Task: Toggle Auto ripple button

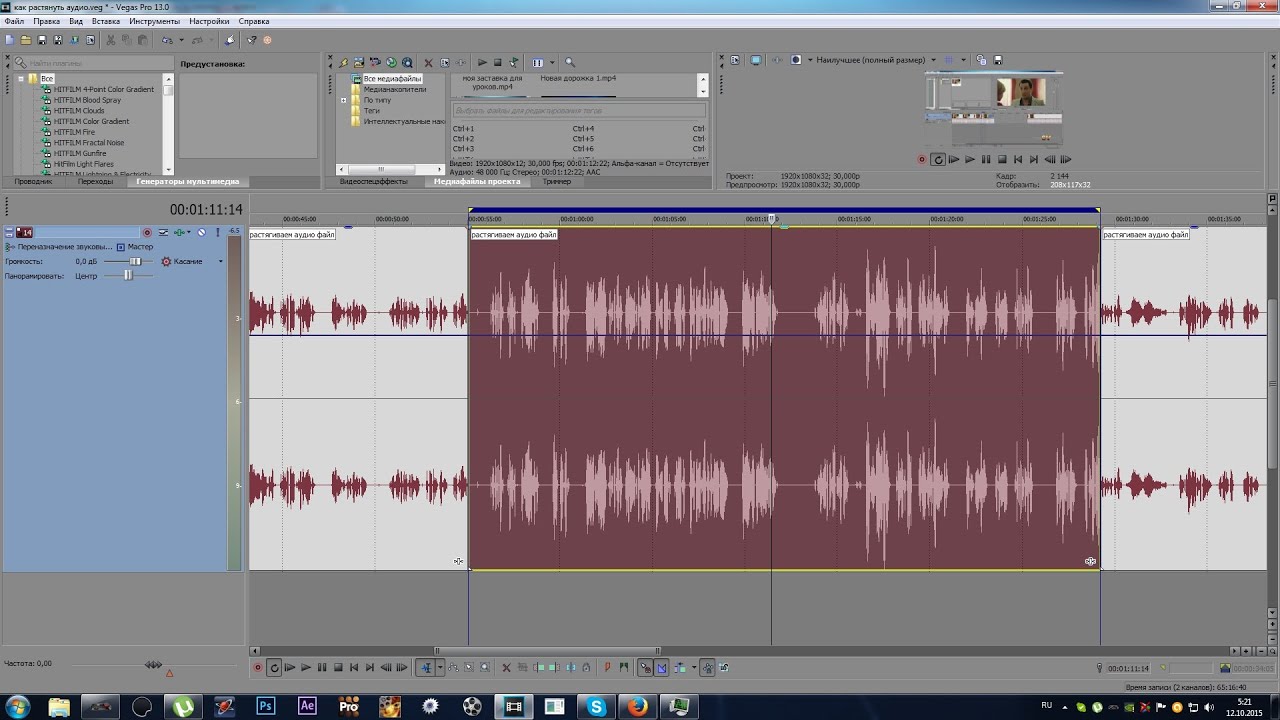Action: point(680,668)
